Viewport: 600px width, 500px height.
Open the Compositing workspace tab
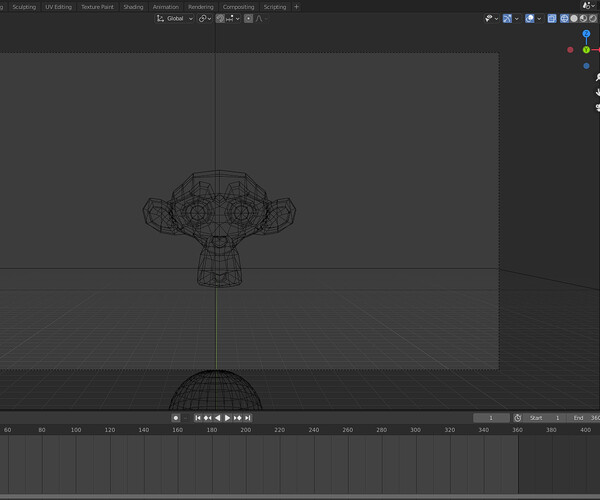pos(238,7)
